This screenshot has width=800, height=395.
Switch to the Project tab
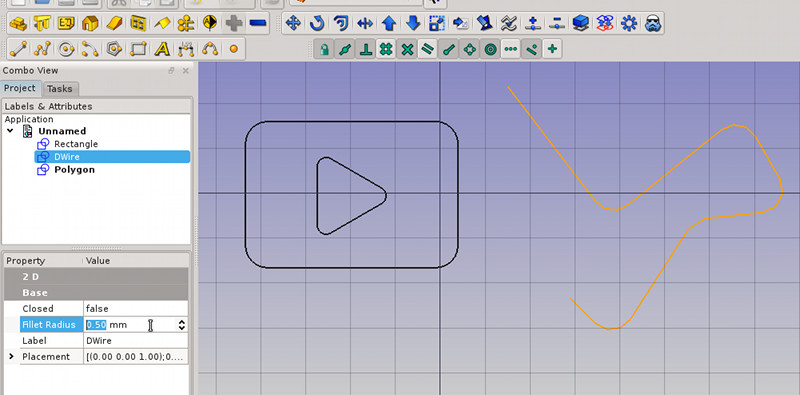[x=20, y=88]
